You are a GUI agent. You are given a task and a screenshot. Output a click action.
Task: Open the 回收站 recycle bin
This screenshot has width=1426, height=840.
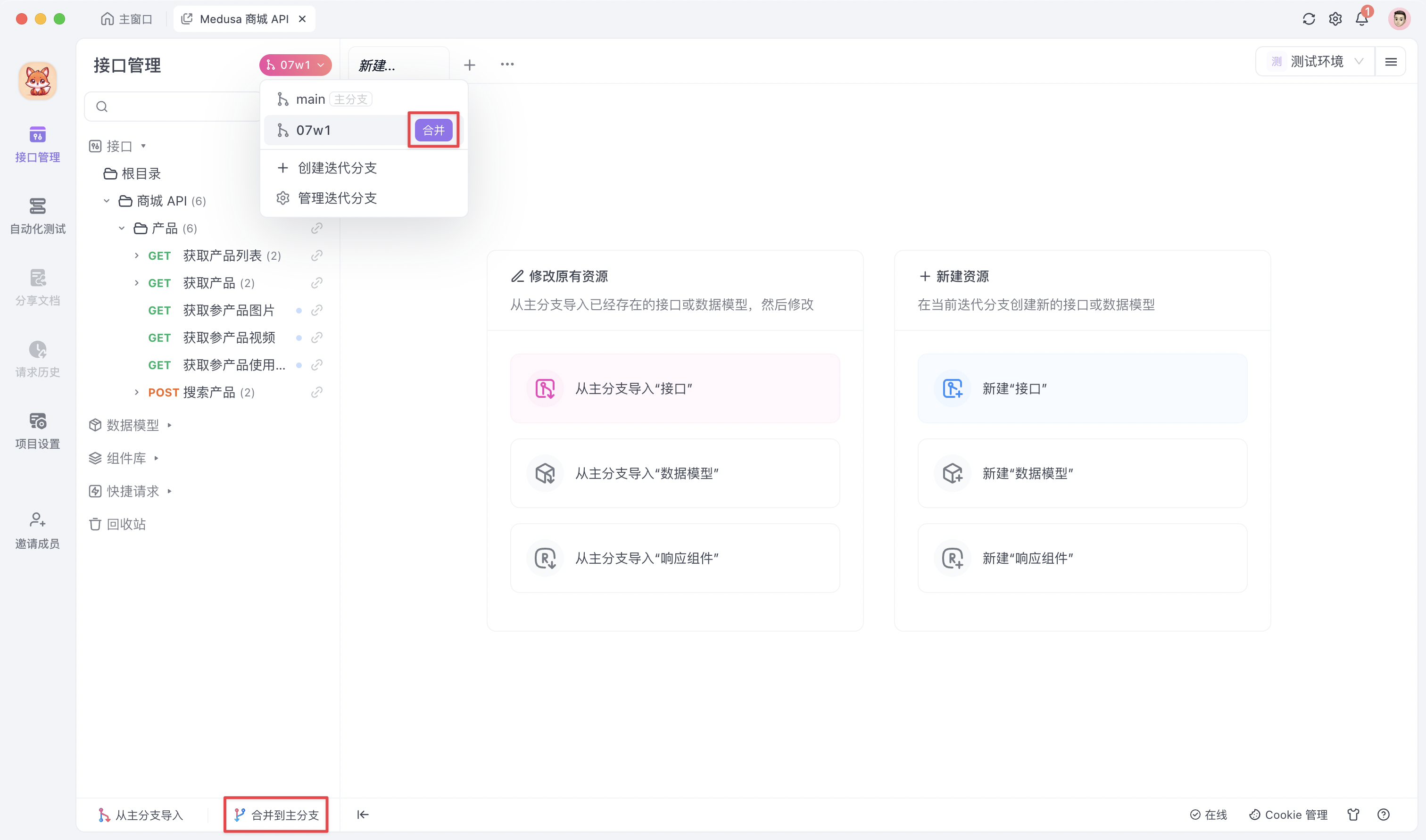(x=126, y=524)
